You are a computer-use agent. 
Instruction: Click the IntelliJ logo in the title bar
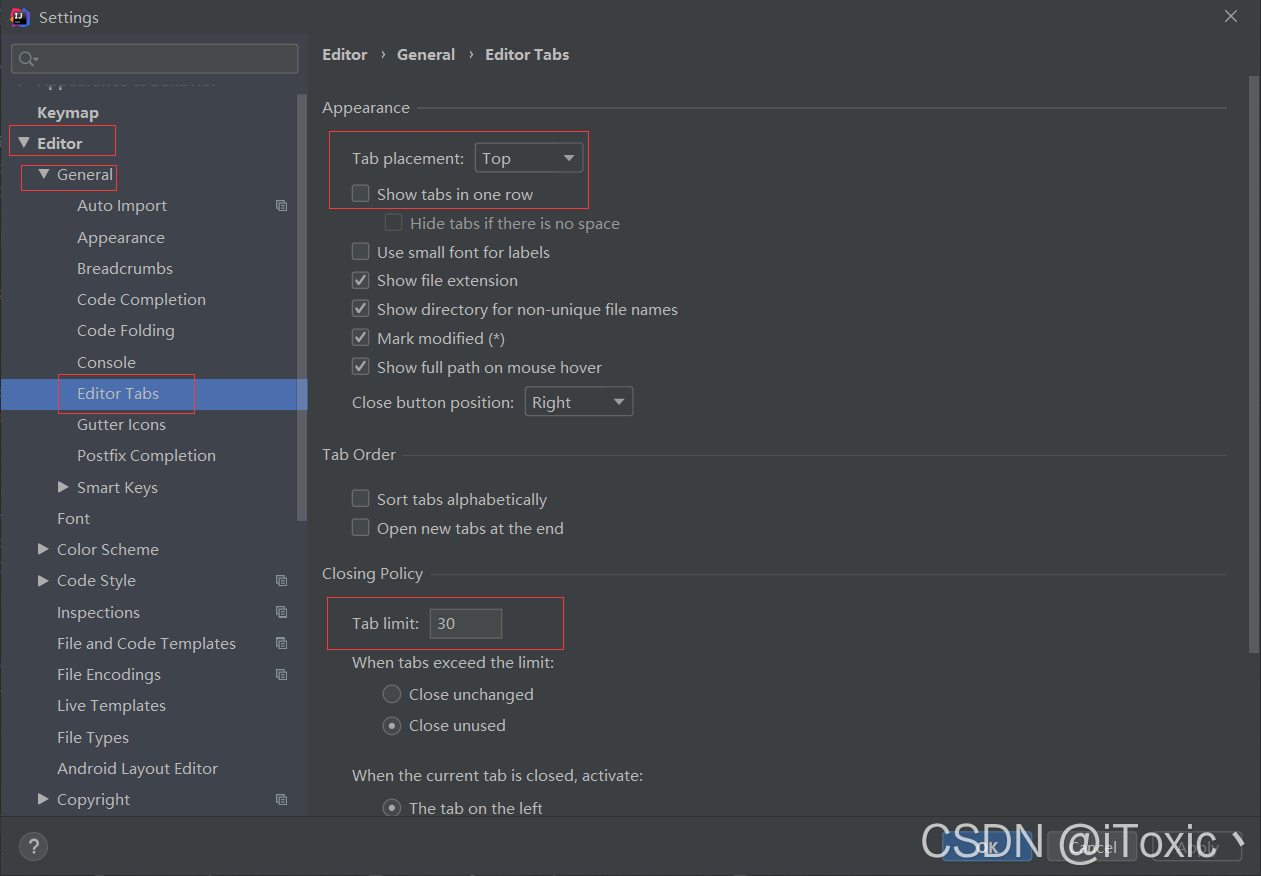[20, 17]
